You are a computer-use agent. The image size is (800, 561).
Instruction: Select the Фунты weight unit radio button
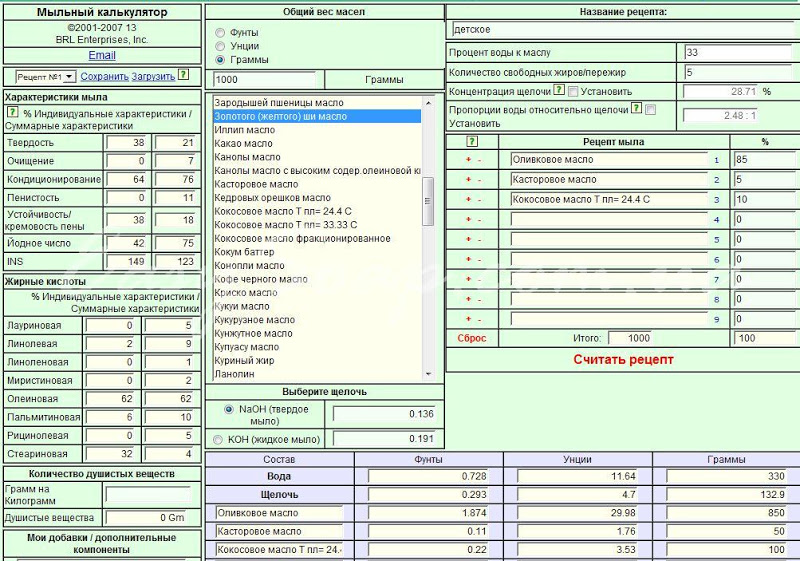pyautogui.click(x=220, y=33)
